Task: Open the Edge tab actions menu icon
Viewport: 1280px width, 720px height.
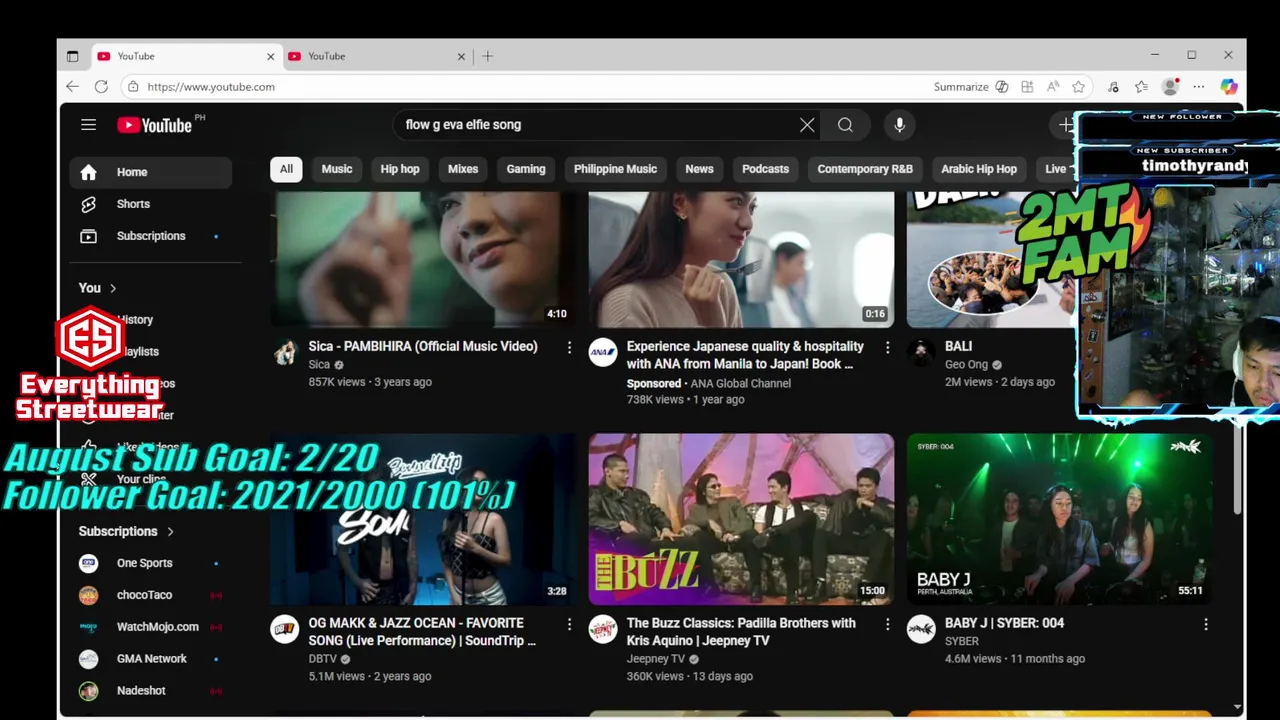Action: [x=72, y=56]
